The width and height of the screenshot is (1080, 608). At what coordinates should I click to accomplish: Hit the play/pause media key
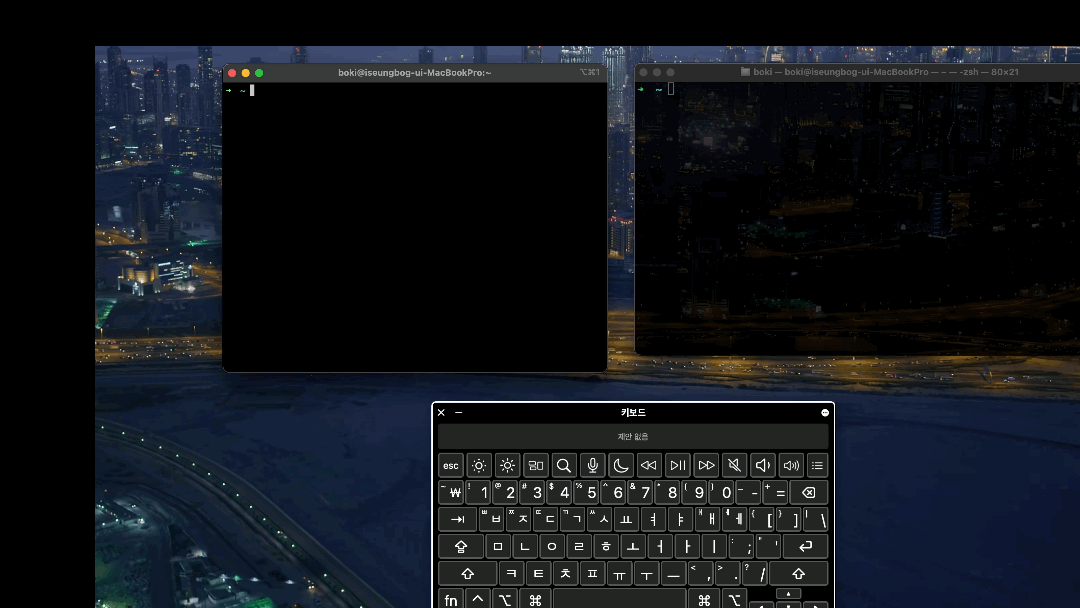click(678, 465)
